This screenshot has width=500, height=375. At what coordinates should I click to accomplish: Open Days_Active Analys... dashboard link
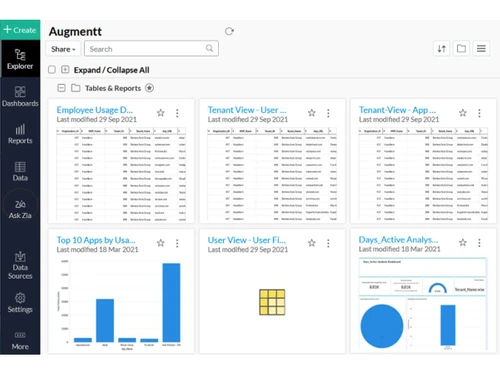[x=398, y=240]
